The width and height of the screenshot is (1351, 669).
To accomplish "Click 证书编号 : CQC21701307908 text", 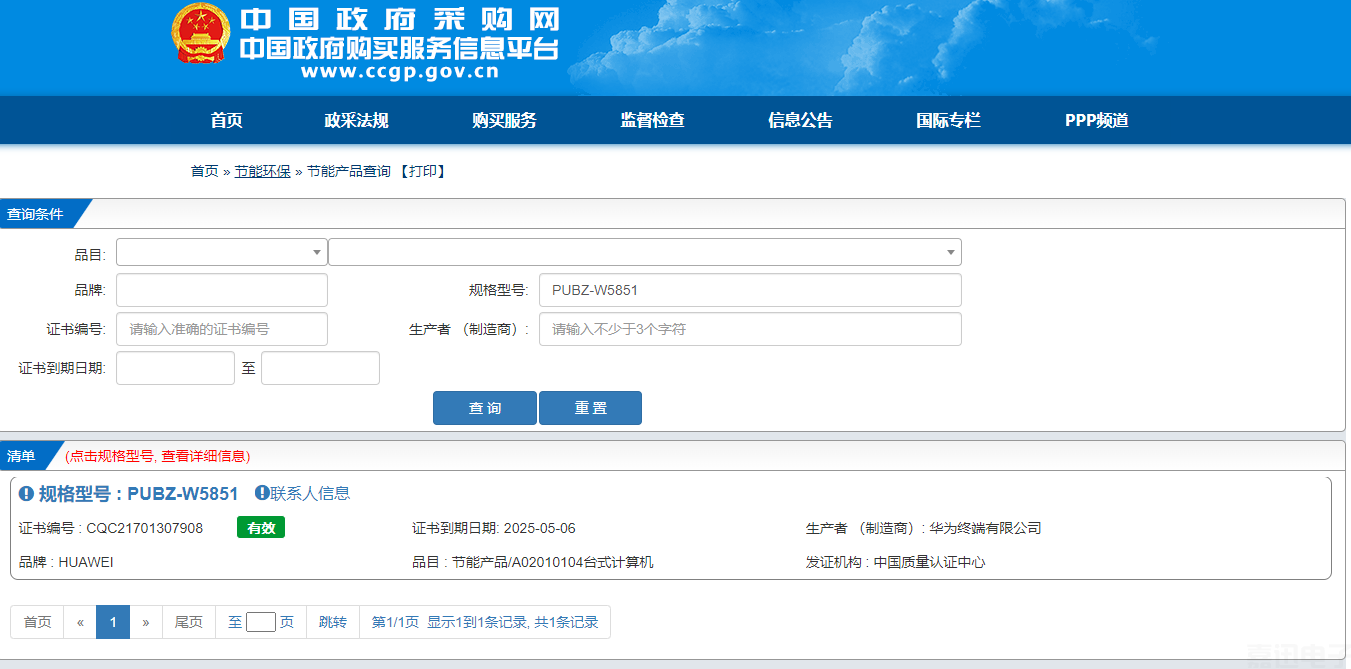I will point(111,528).
